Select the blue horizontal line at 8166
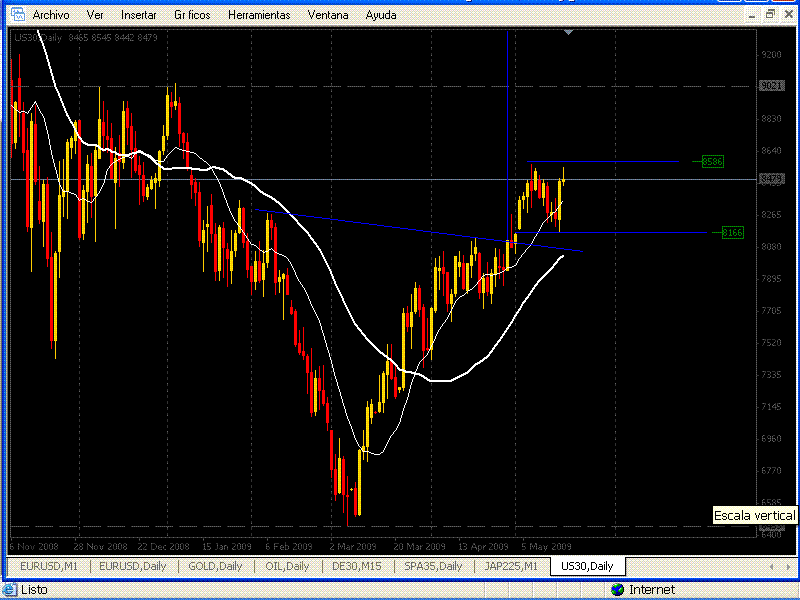Viewport: 800px width, 600px height. pyautogui.click(x=611, y=233)
